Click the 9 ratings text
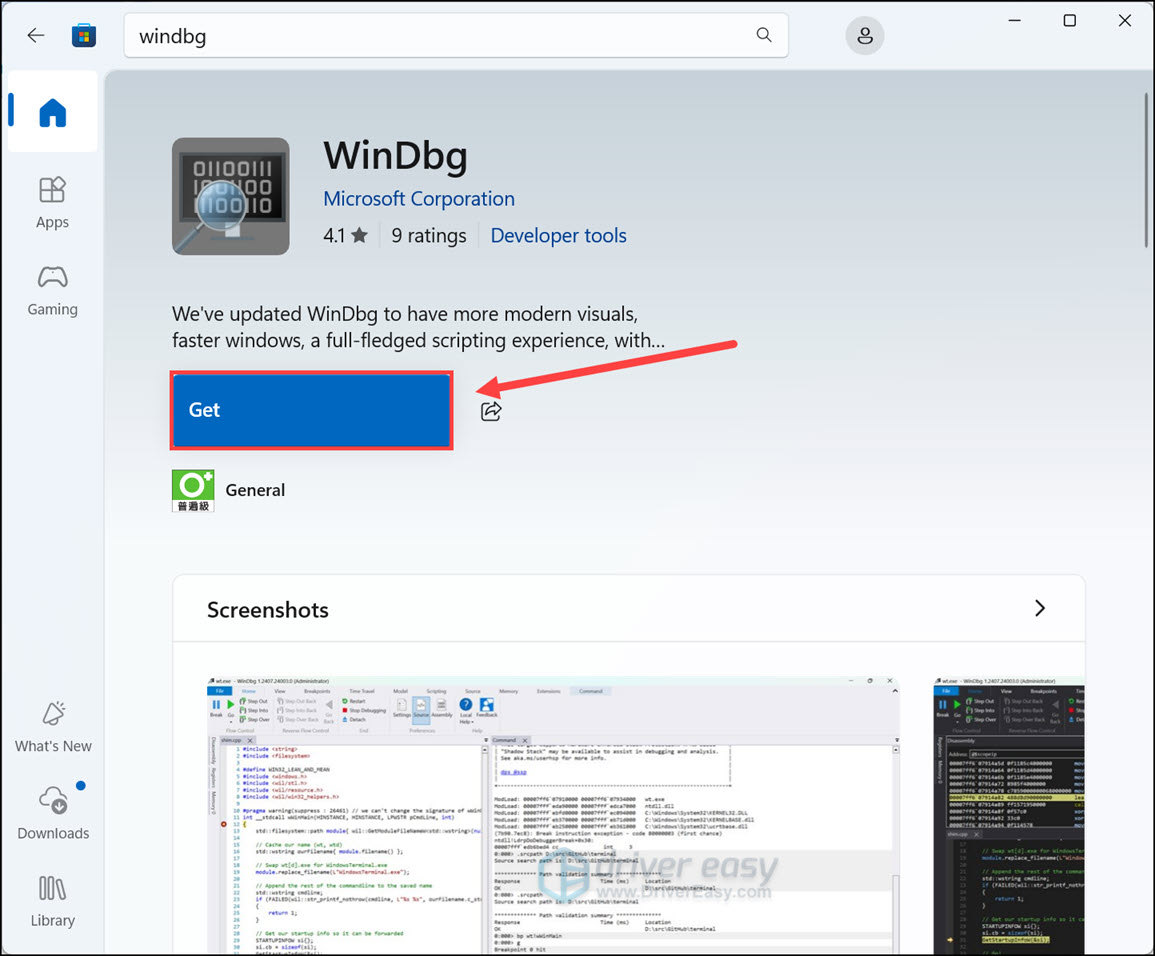This screenshot has height=956, width=1155. click(x=429, y=236)
